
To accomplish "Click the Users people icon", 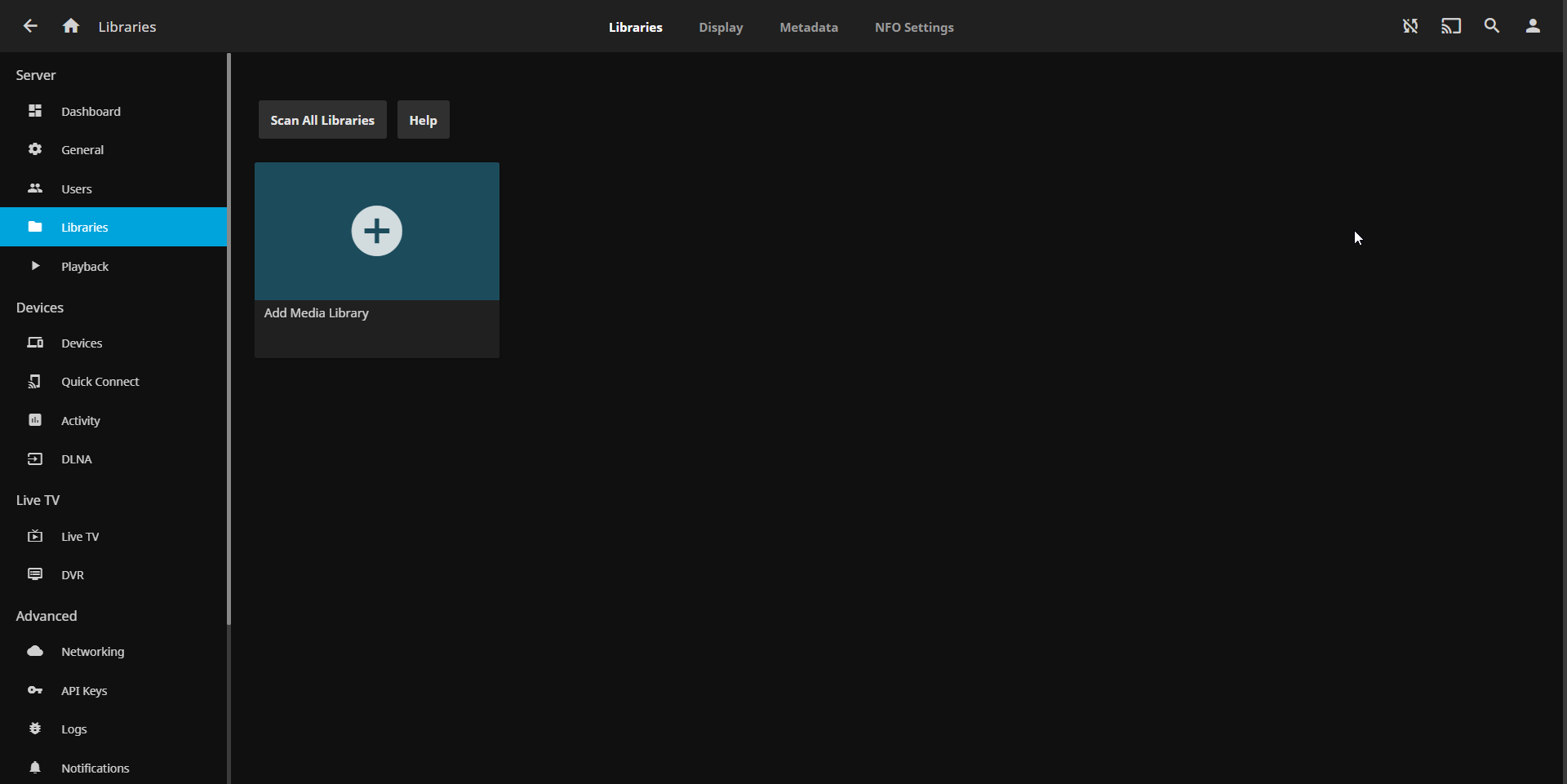I will coord(35,188).
